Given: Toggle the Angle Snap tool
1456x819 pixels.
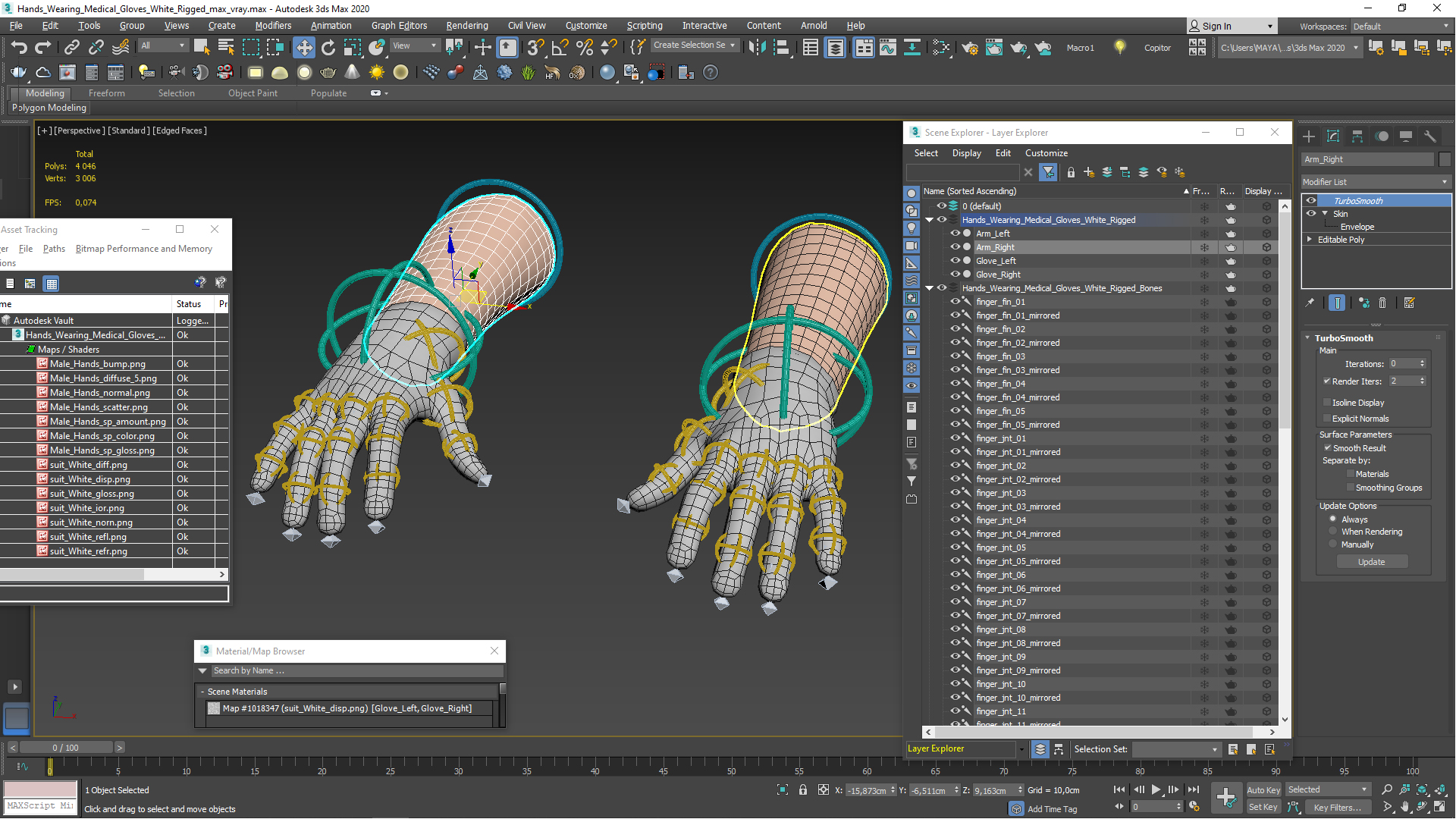Looking at the screenshot, I should (560, 47).
